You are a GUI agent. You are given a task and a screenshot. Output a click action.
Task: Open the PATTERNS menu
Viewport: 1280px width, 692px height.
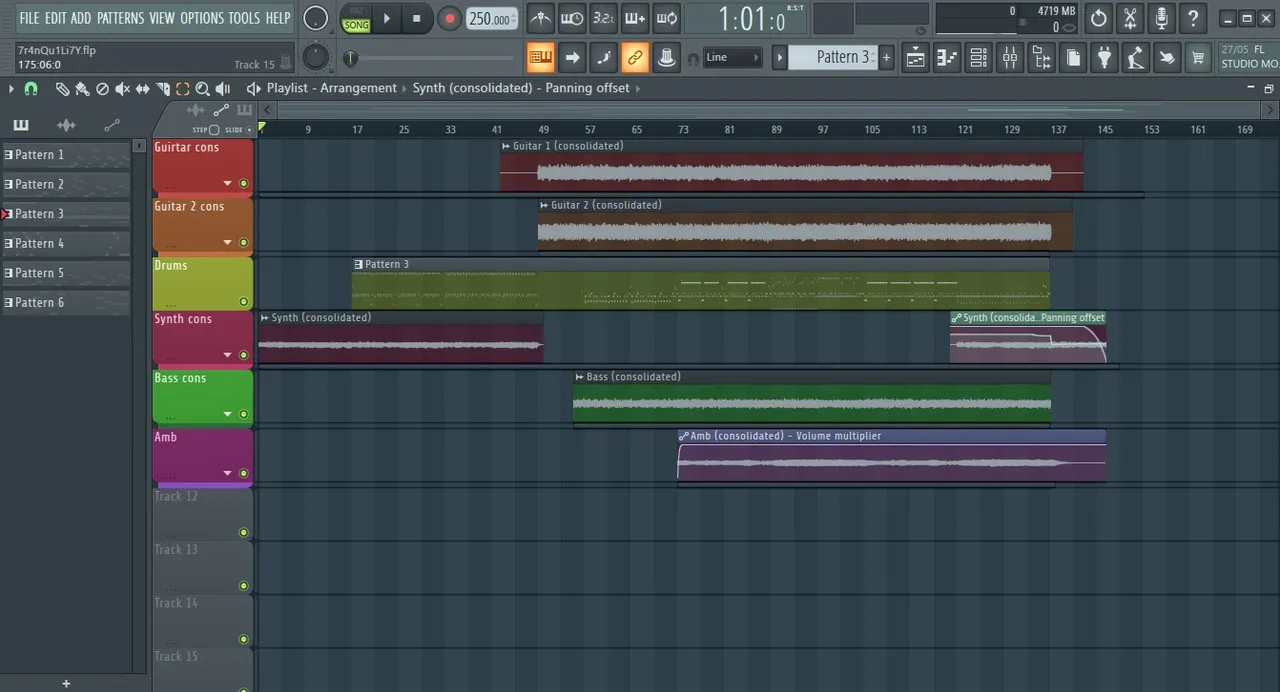pos(120,18)
